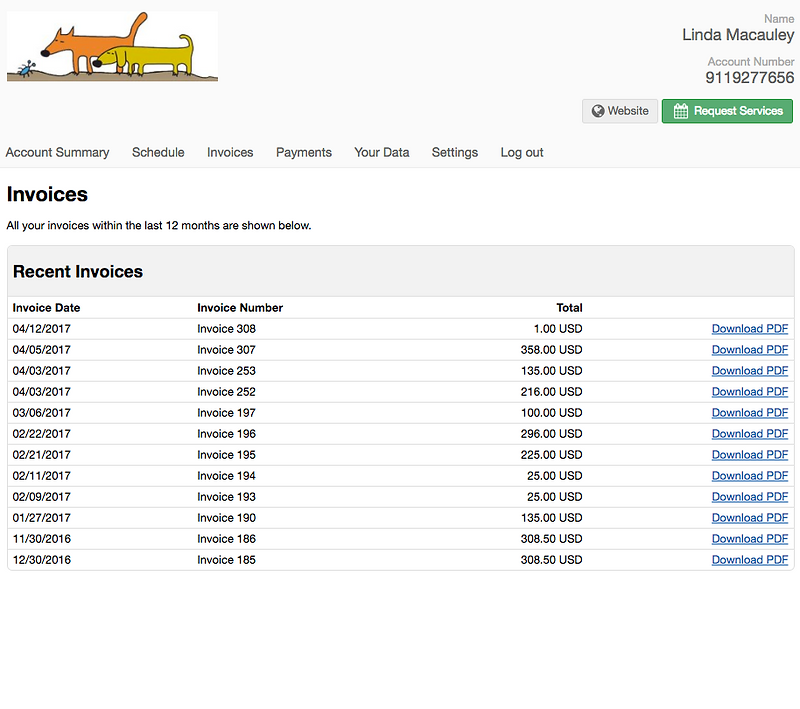The image size is (800, 709).
Task: Select the 02/11/2017 date cell
Action: (42, 476)
